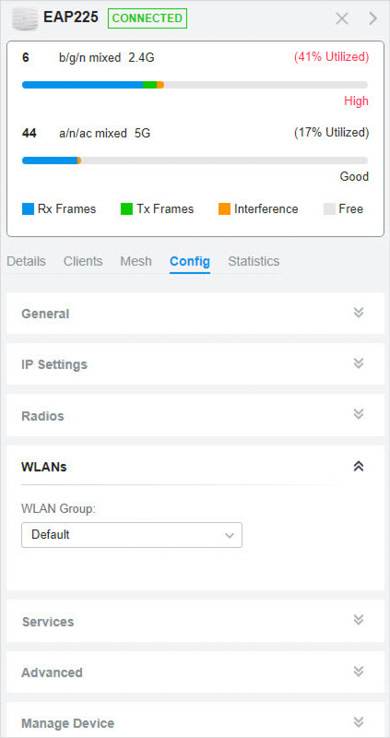Expand the Radios section chevron
The height and width of the screenshot is (738, 390).
coord(358,414)
